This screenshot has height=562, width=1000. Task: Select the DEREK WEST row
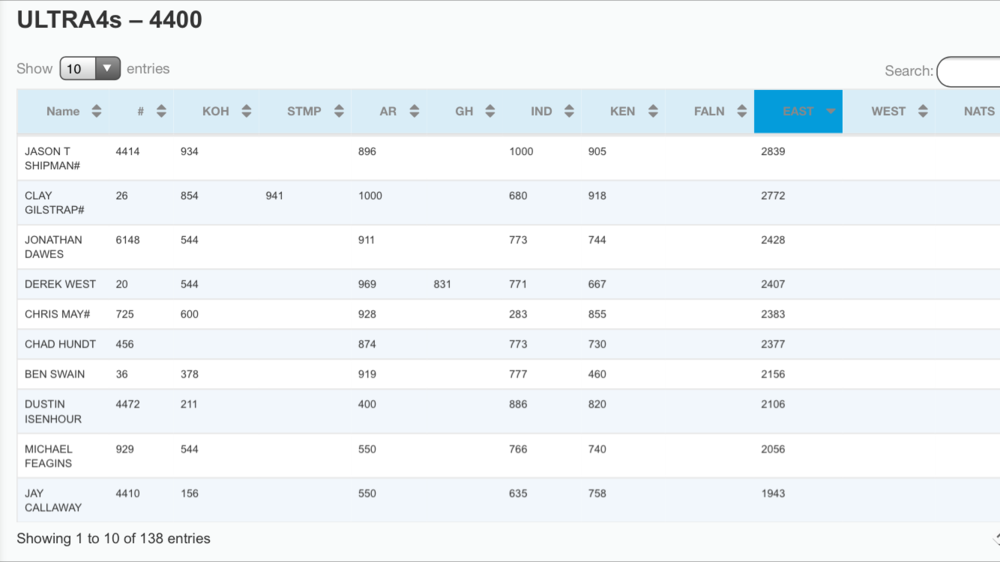[60, 284]
